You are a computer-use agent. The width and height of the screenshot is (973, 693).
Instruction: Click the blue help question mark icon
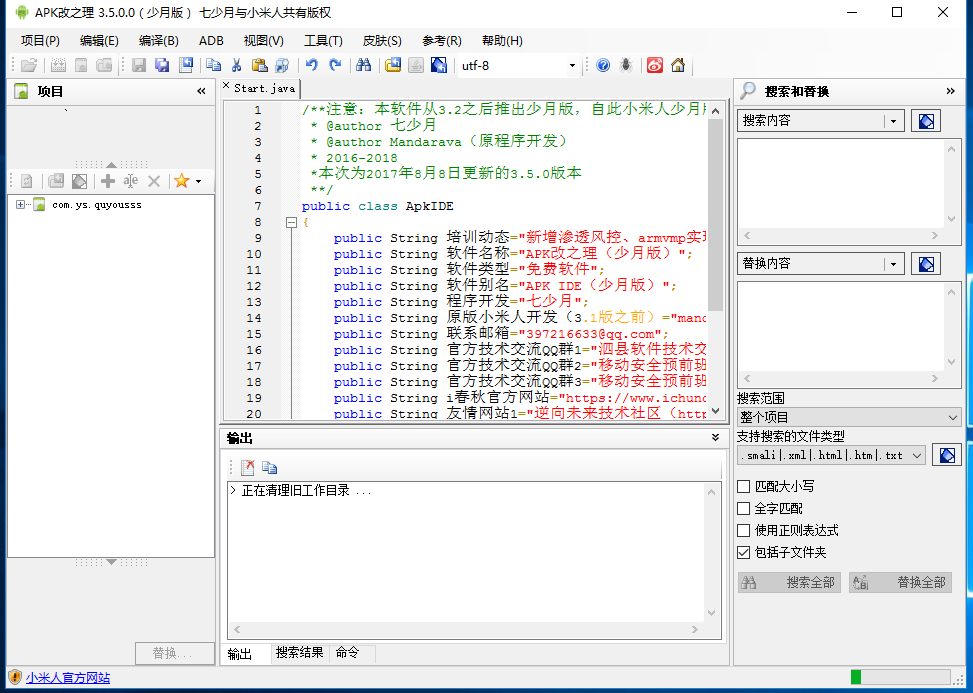coord(603,65)
